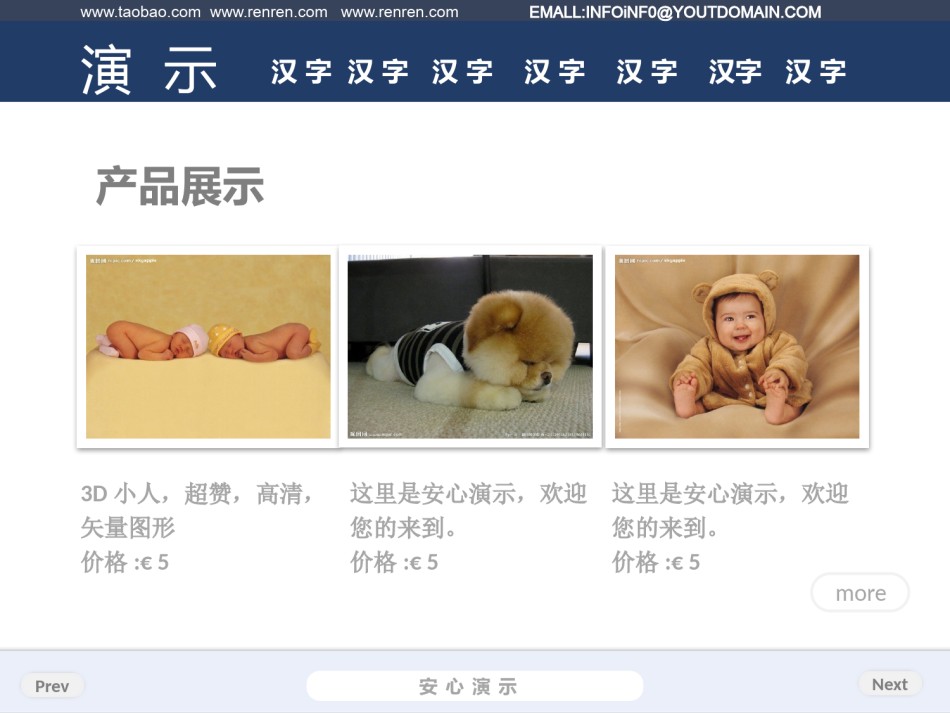Click the last 汉字 navigation item
The image size is (950, 713).
[x=815, y=71]
